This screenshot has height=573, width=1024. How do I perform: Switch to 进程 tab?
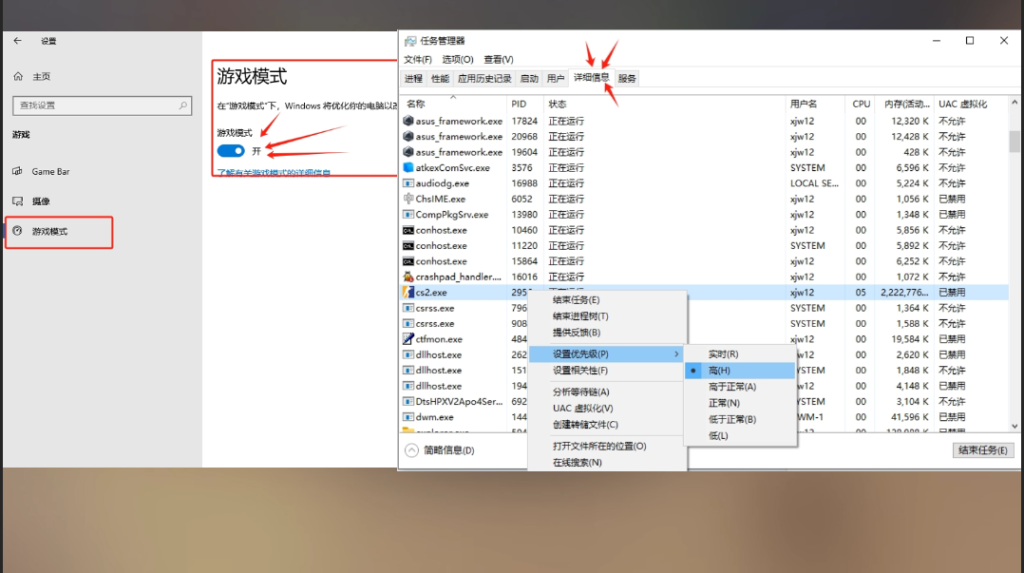coord(413,78)
